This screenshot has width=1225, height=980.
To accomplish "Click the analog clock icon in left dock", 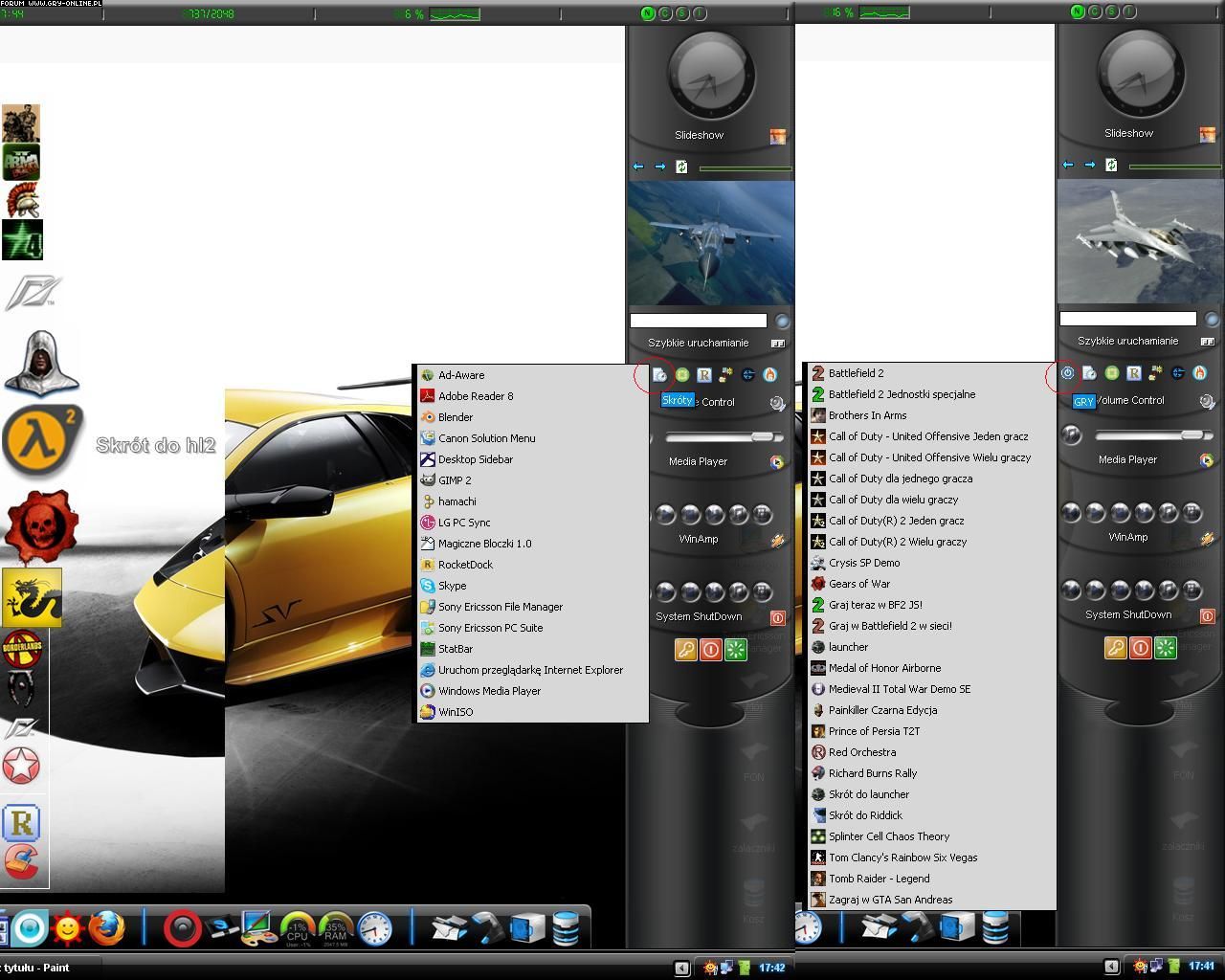I will 375,928.
